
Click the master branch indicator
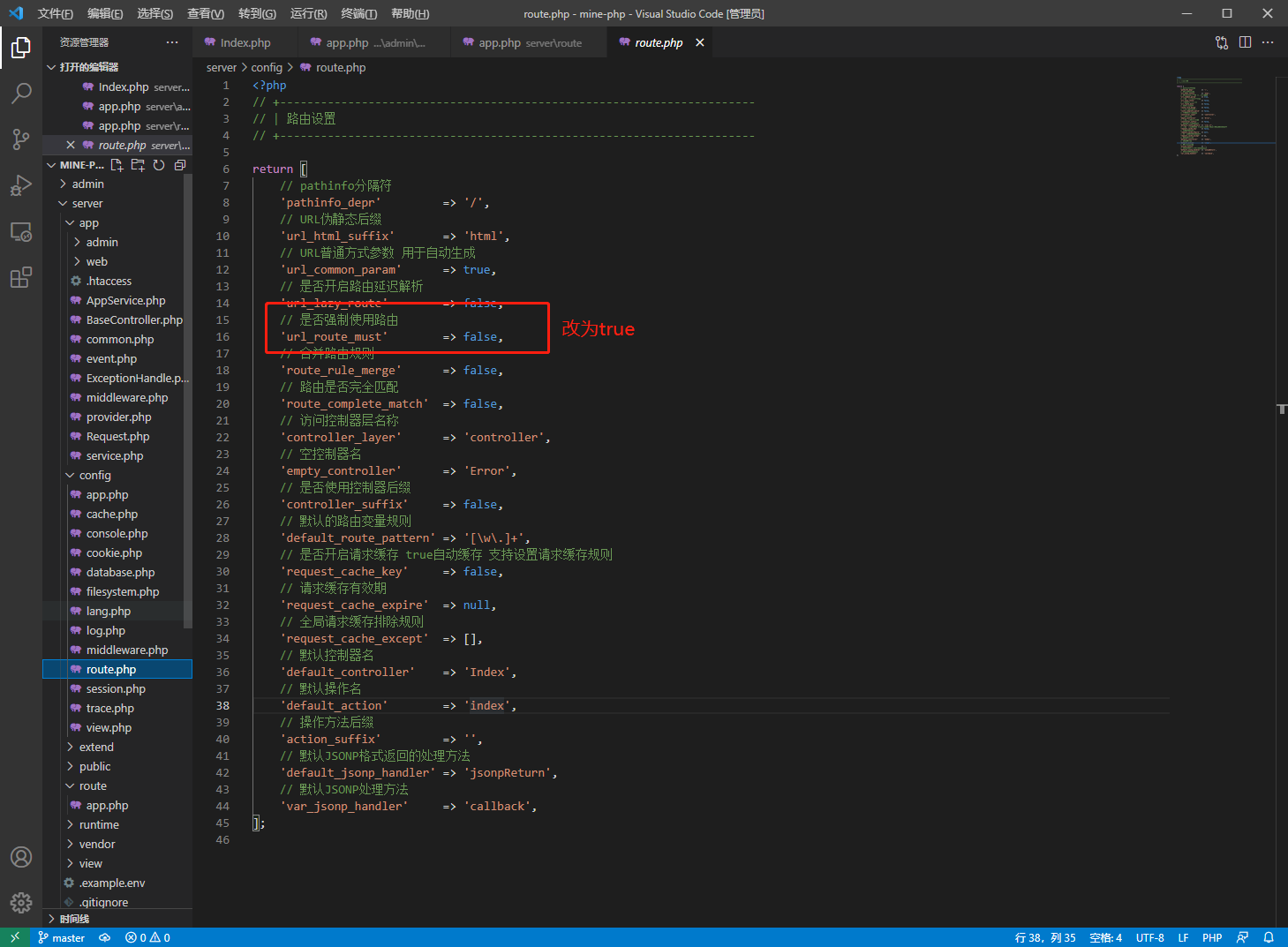[62, 937]
